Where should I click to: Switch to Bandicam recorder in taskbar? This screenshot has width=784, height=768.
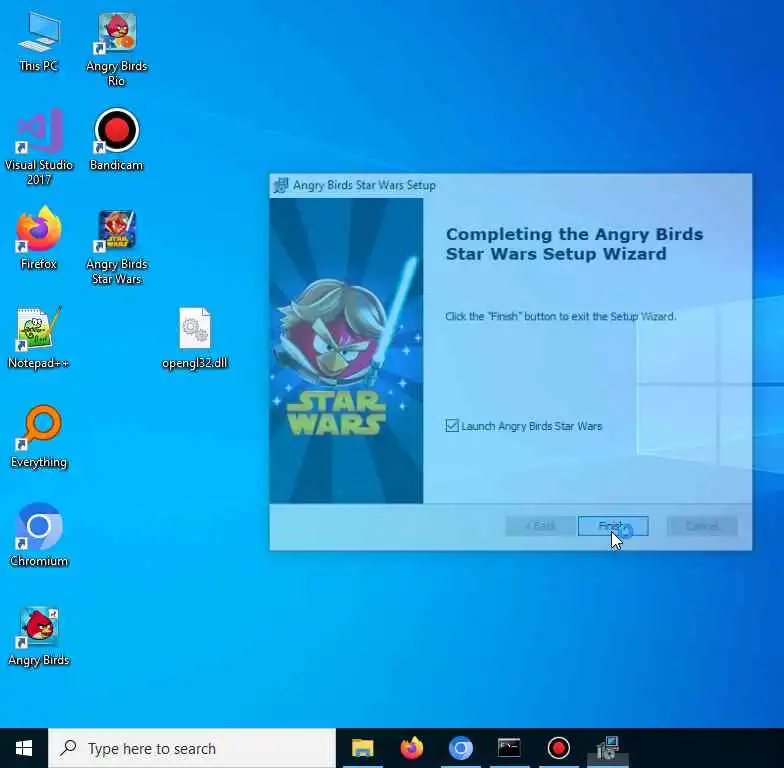coord(558,748)
